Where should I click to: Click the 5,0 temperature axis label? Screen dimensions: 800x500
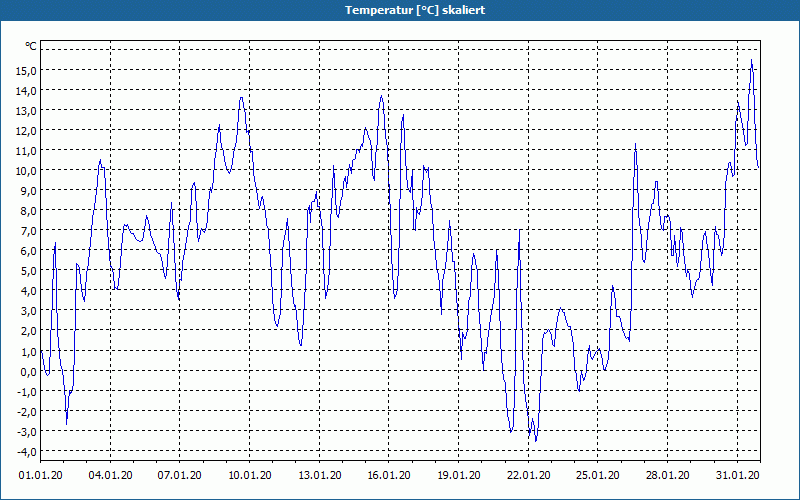(29, 271)
